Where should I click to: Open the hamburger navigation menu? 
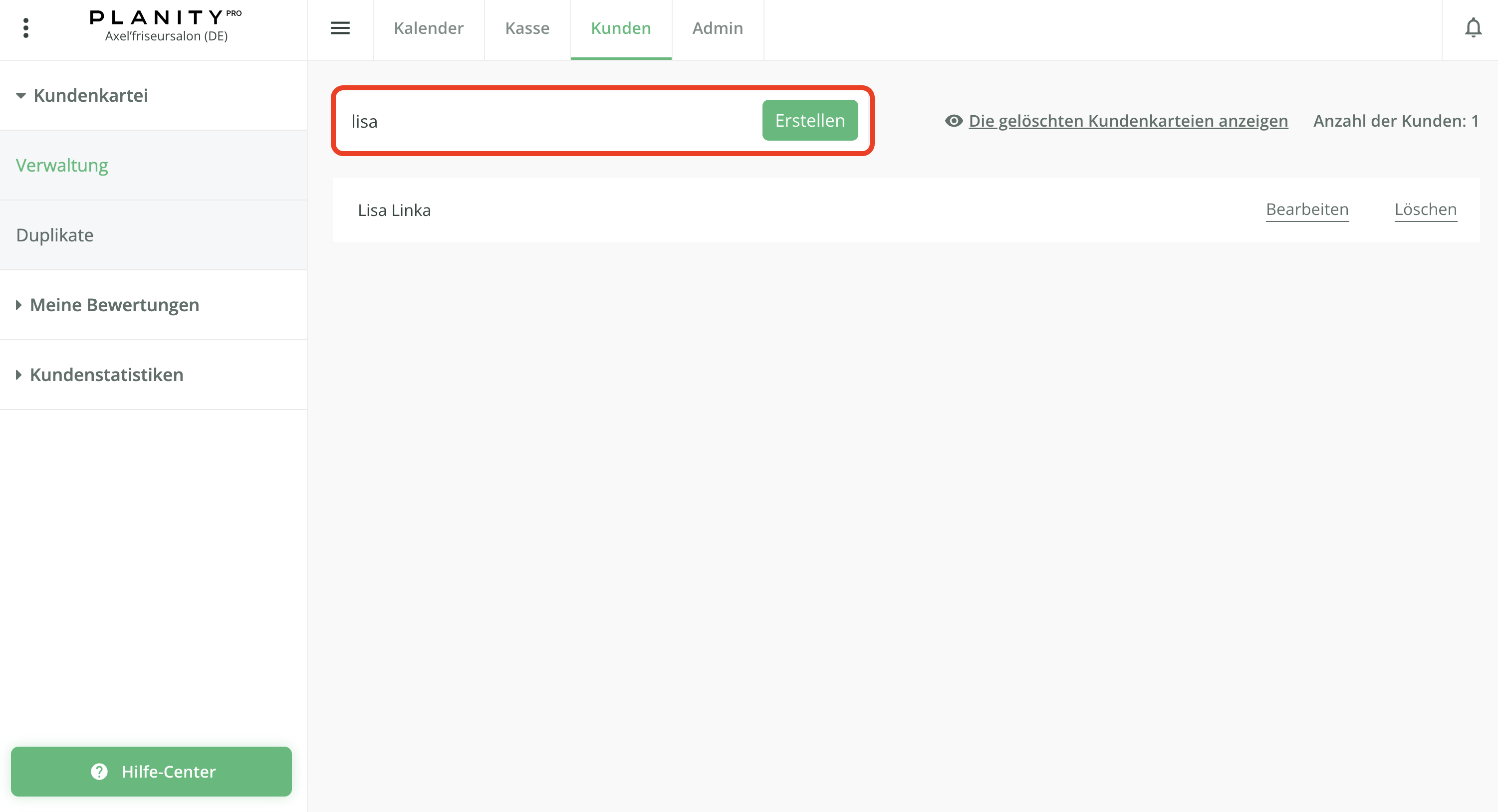click(x=340, y=27)
